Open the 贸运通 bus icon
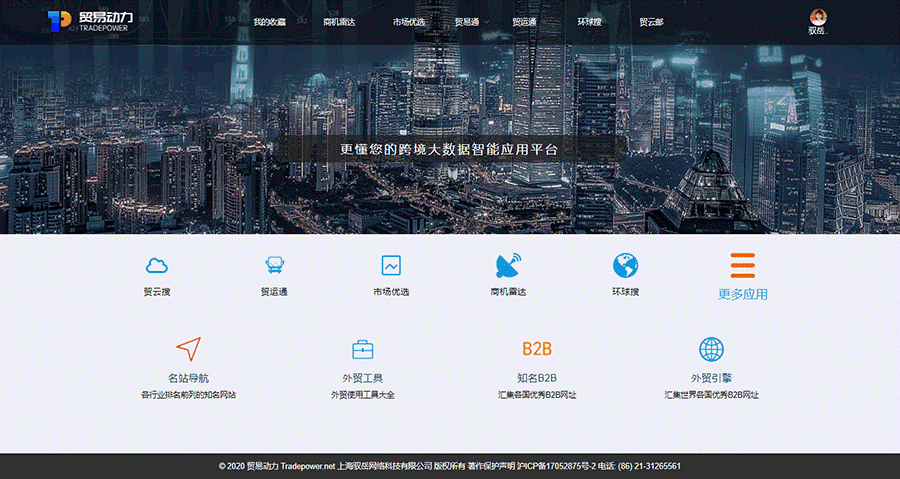 coord(274,265)
